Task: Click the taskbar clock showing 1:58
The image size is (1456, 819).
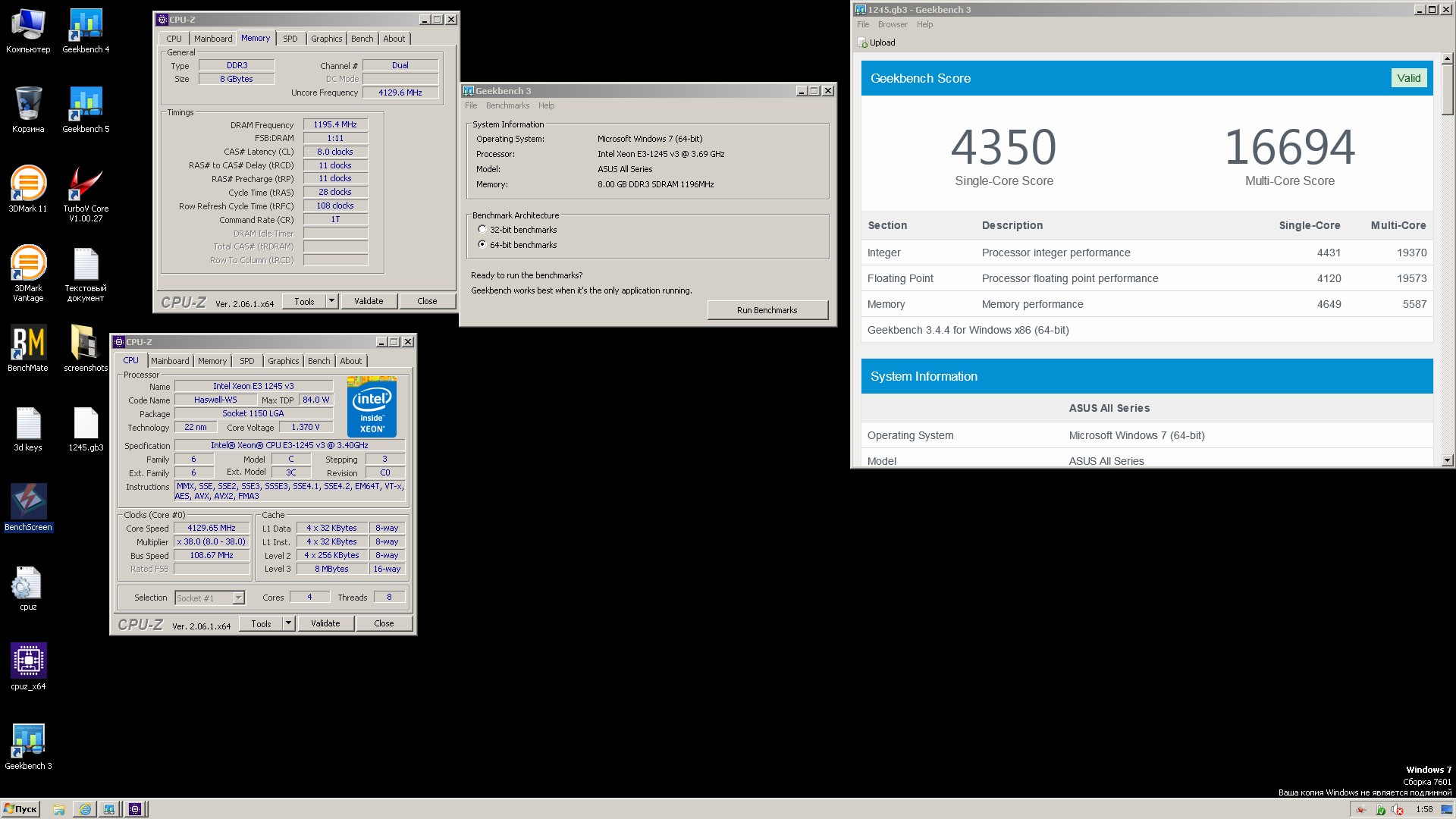Action: pos(1424,809)
